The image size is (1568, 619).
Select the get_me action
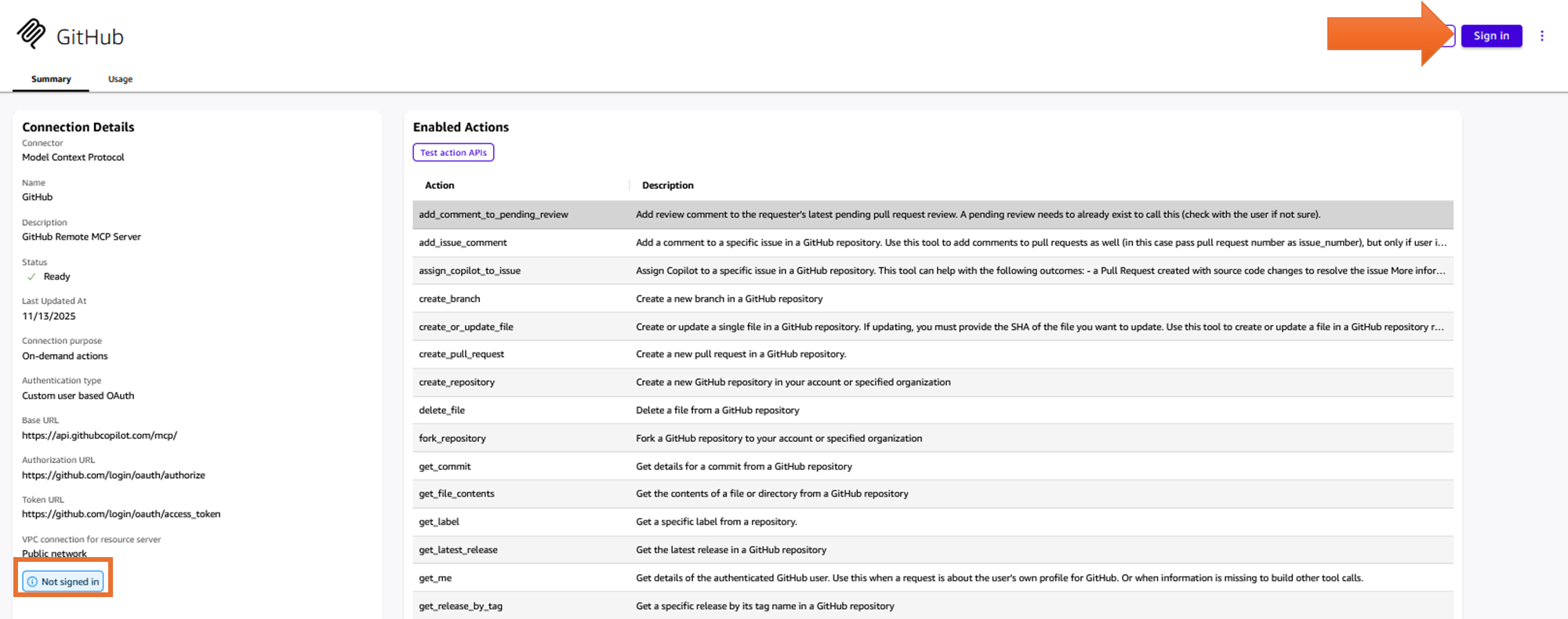435,578
